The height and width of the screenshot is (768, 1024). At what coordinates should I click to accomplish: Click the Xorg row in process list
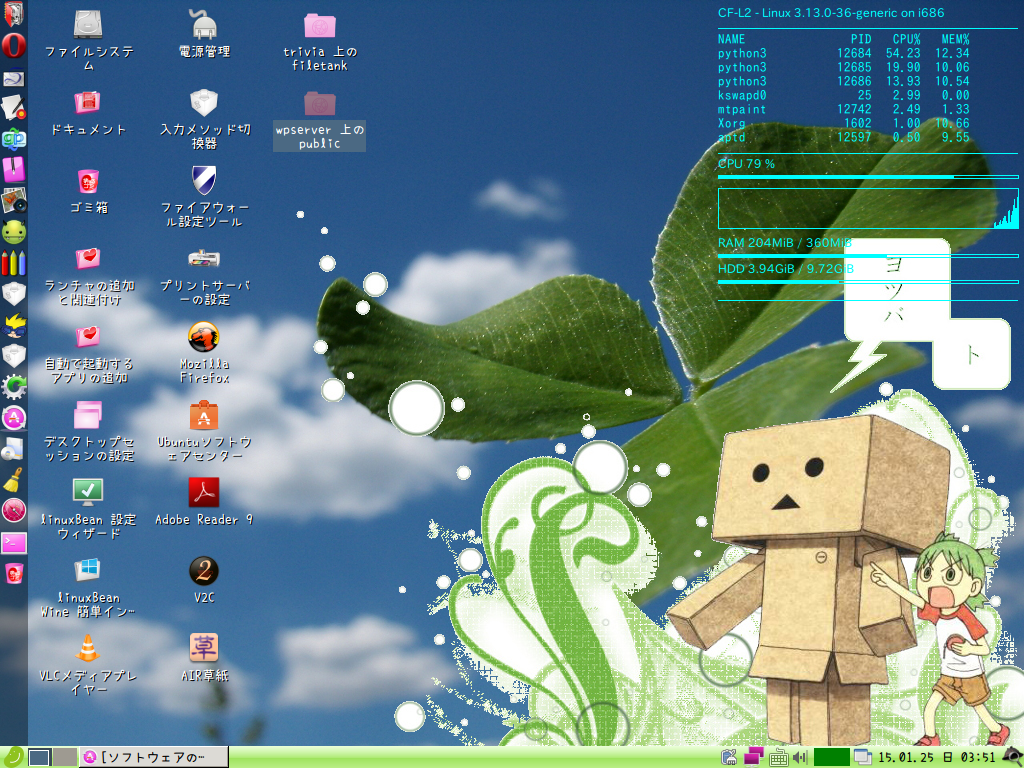844,123
